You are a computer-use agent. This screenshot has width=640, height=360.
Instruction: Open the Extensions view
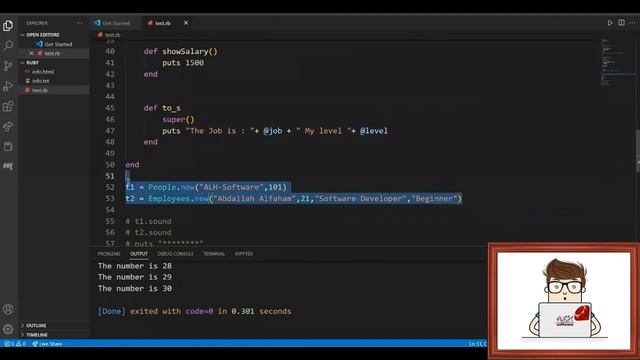coord(8,106)
